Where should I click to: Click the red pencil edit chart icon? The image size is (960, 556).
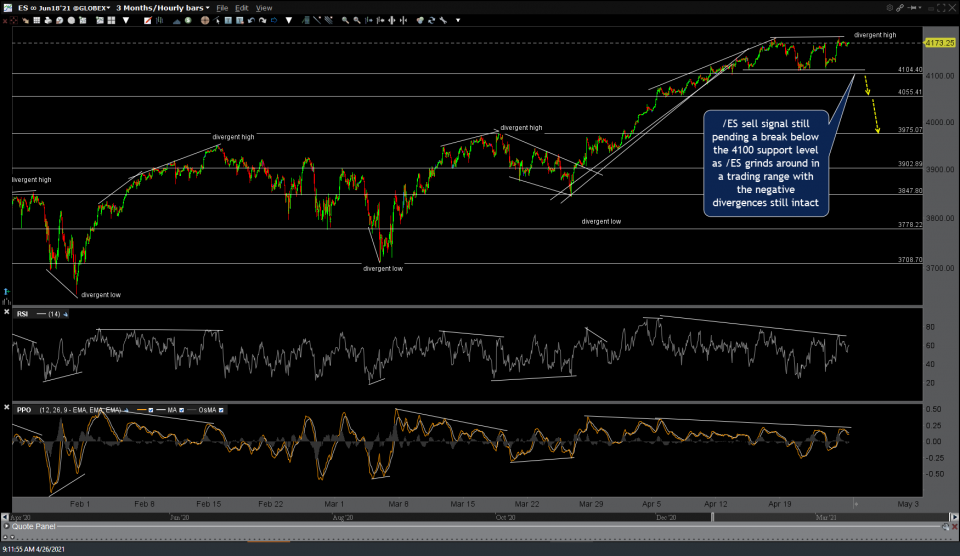coord(148,20)
